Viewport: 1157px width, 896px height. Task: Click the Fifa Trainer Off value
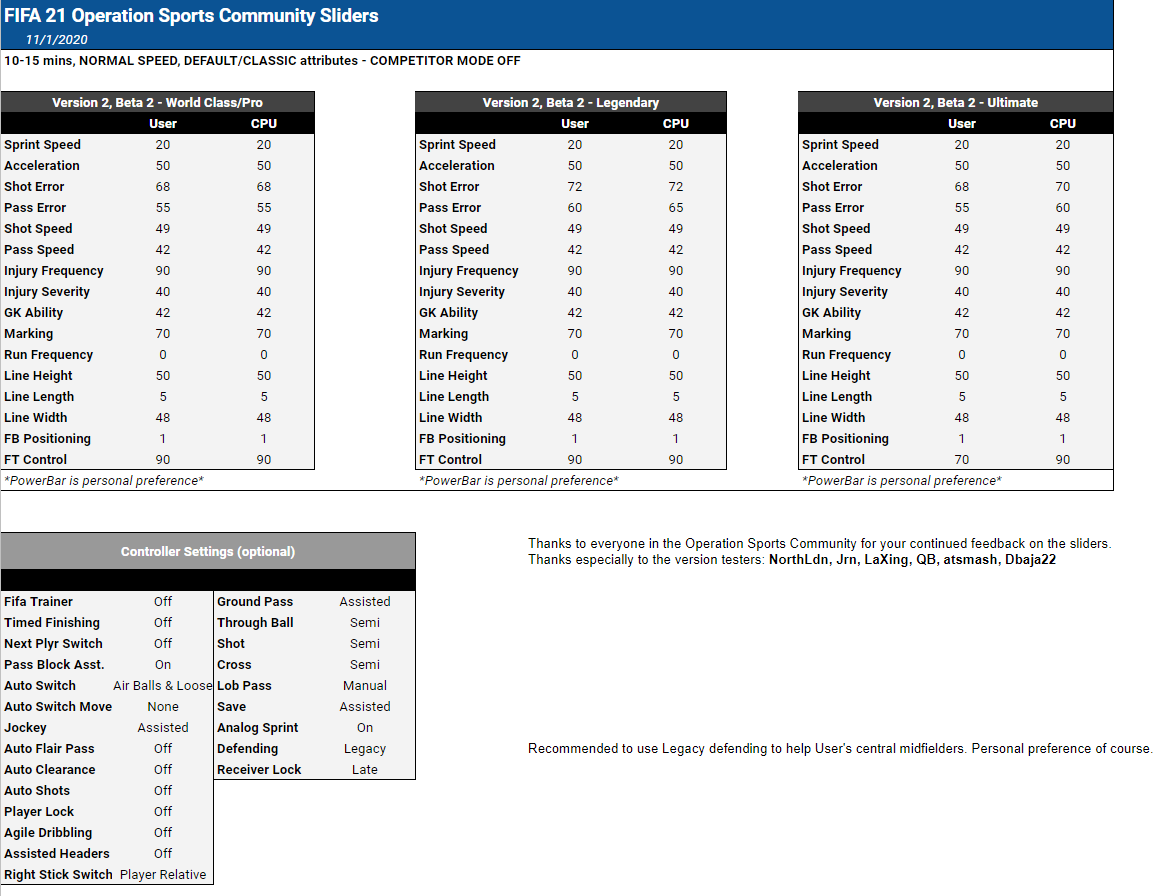pos(163,602)
